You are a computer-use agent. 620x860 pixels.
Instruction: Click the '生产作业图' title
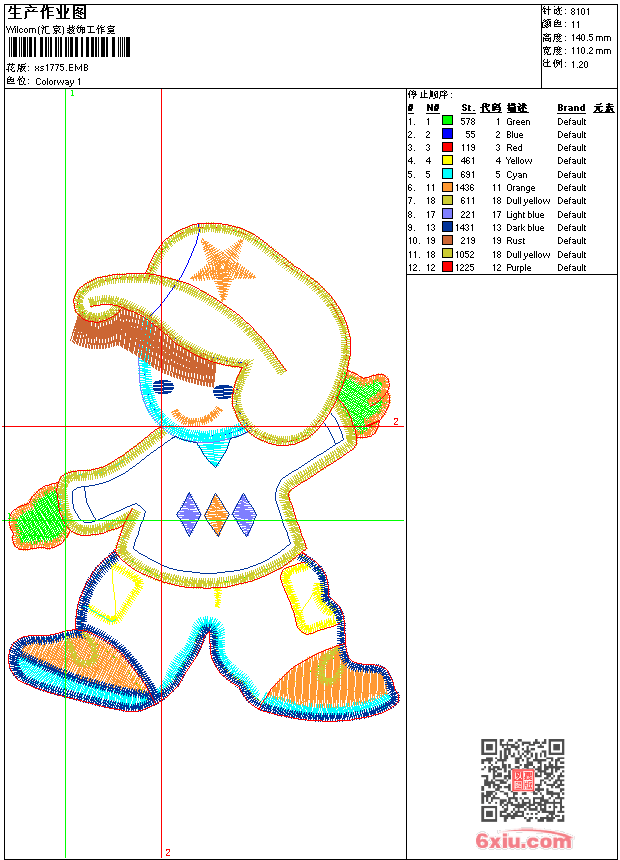point(47,13)
